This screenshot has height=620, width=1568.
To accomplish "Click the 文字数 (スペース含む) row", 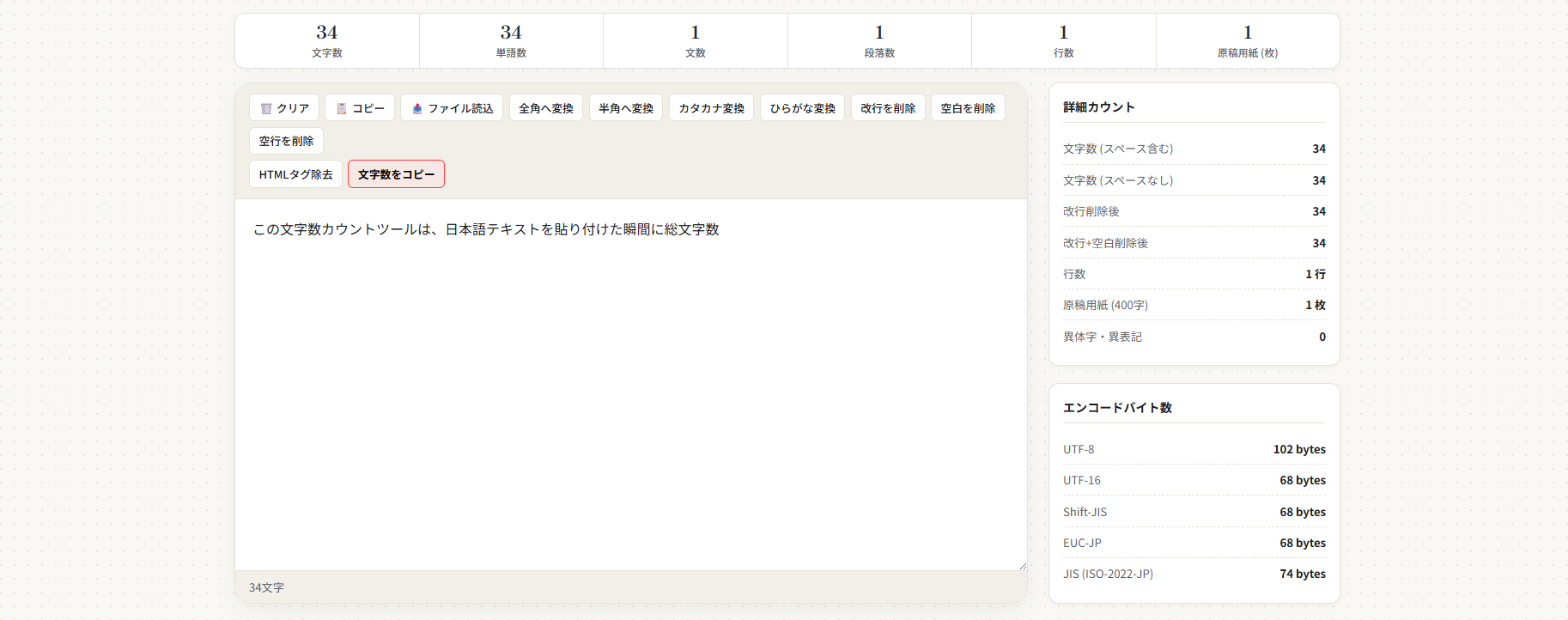I will 1194,149.
